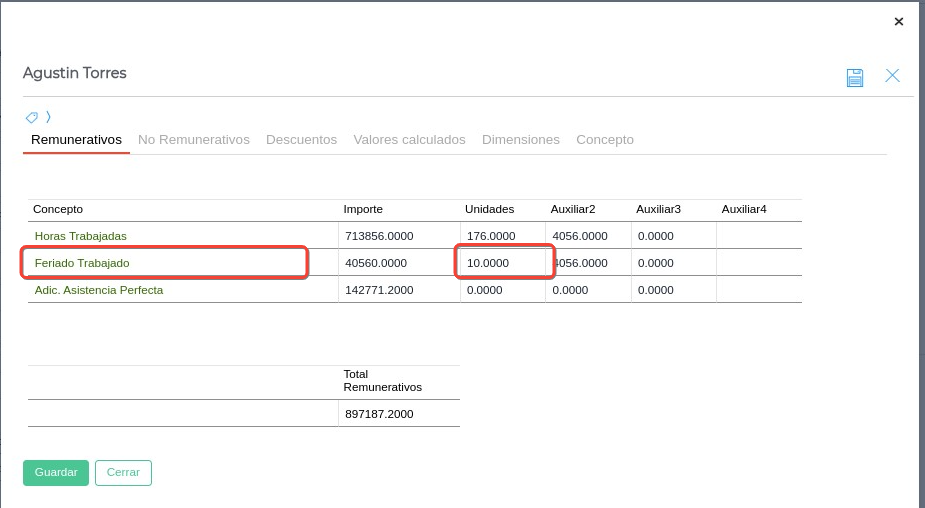Expand the chevron next to the tag icon
The height and width of the screenshot is (508, 925).
[48, 117]
